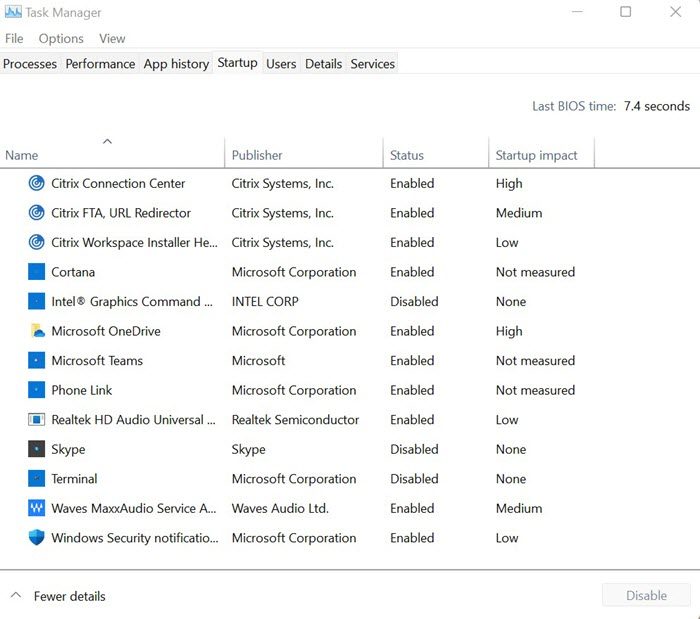Screen dimensions: 700x619
Task: Select the Citrix FTA, URL Redirector name
Action: [121, 213]
